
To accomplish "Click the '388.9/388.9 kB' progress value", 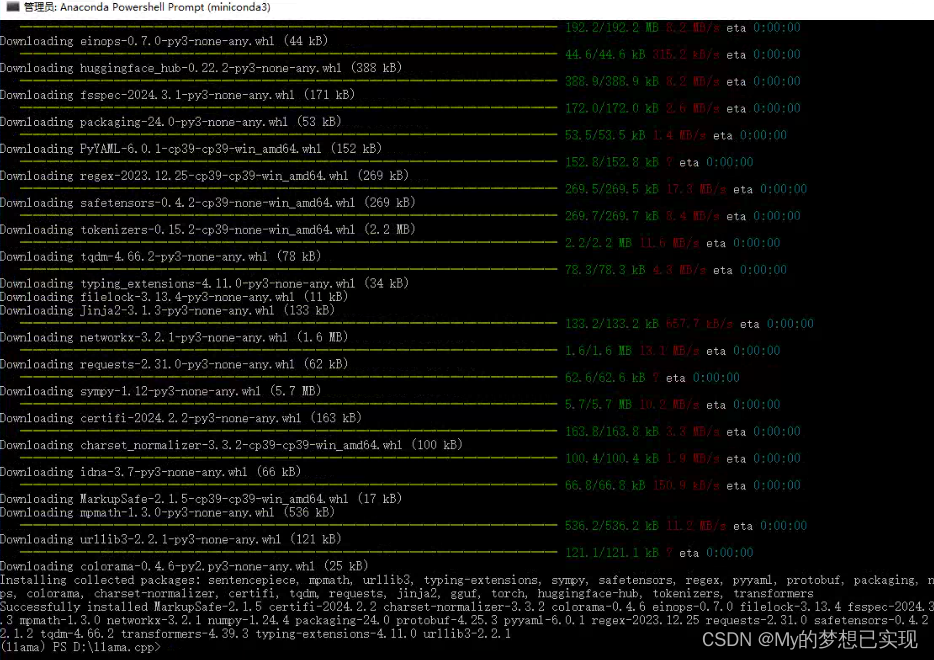I will pyautogui.click(x=612, y=81).
